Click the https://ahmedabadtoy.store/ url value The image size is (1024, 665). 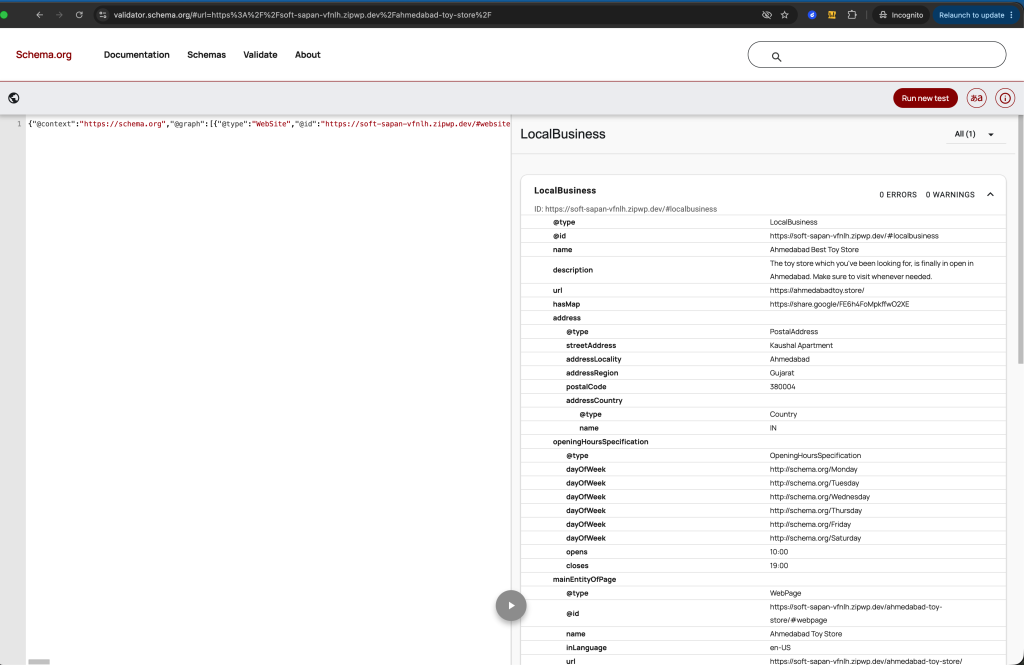coord(816,291)
